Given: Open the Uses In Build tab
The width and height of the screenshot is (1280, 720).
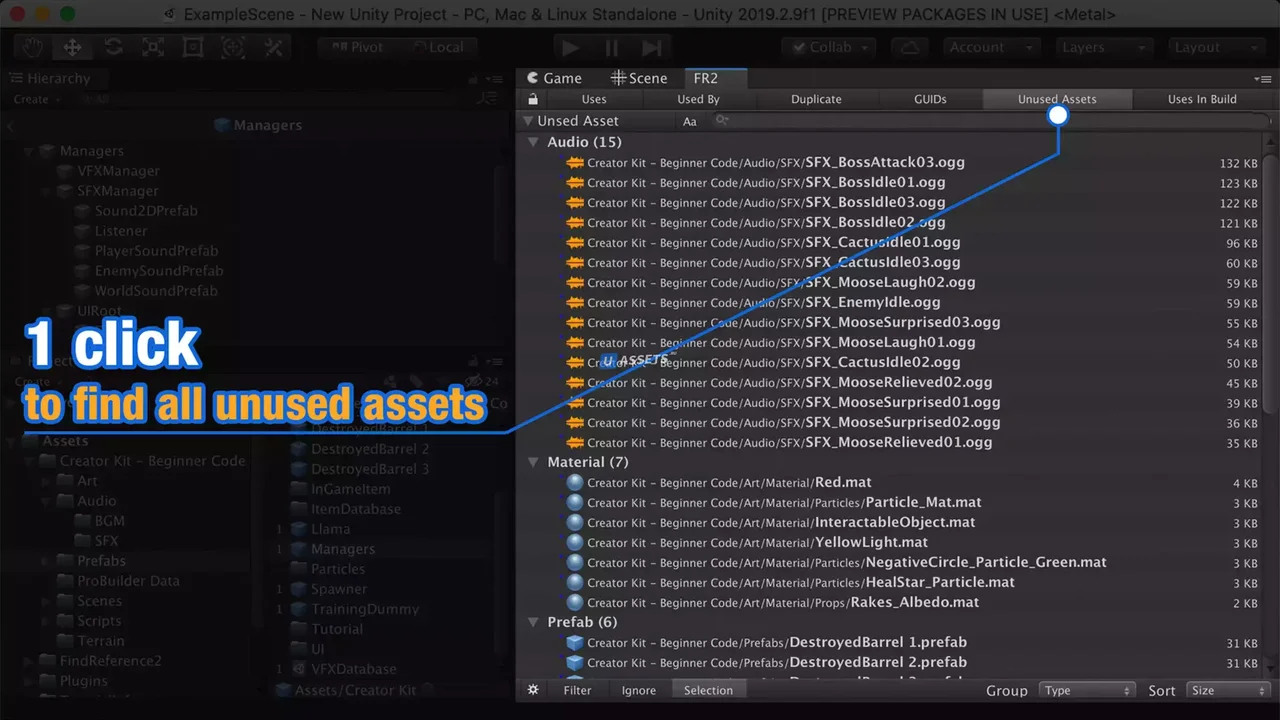Looking at the screenshot, I should (1202, 99).
